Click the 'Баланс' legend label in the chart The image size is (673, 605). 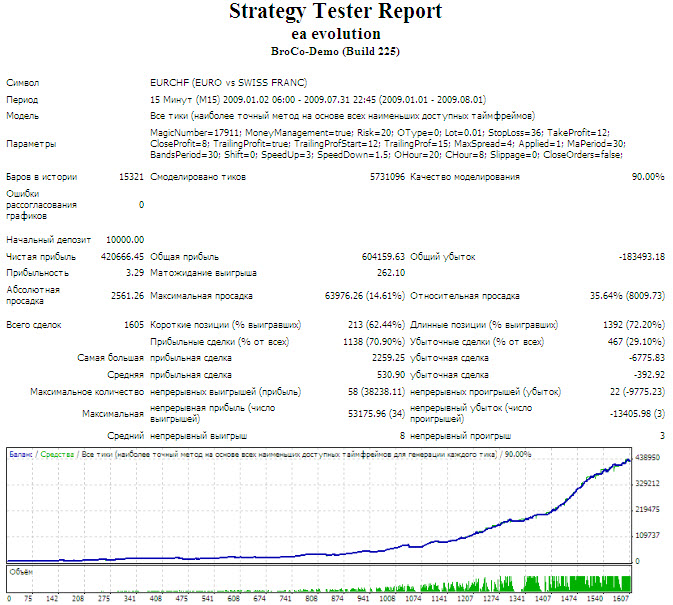pyautogui.click(x=21, y=454)
